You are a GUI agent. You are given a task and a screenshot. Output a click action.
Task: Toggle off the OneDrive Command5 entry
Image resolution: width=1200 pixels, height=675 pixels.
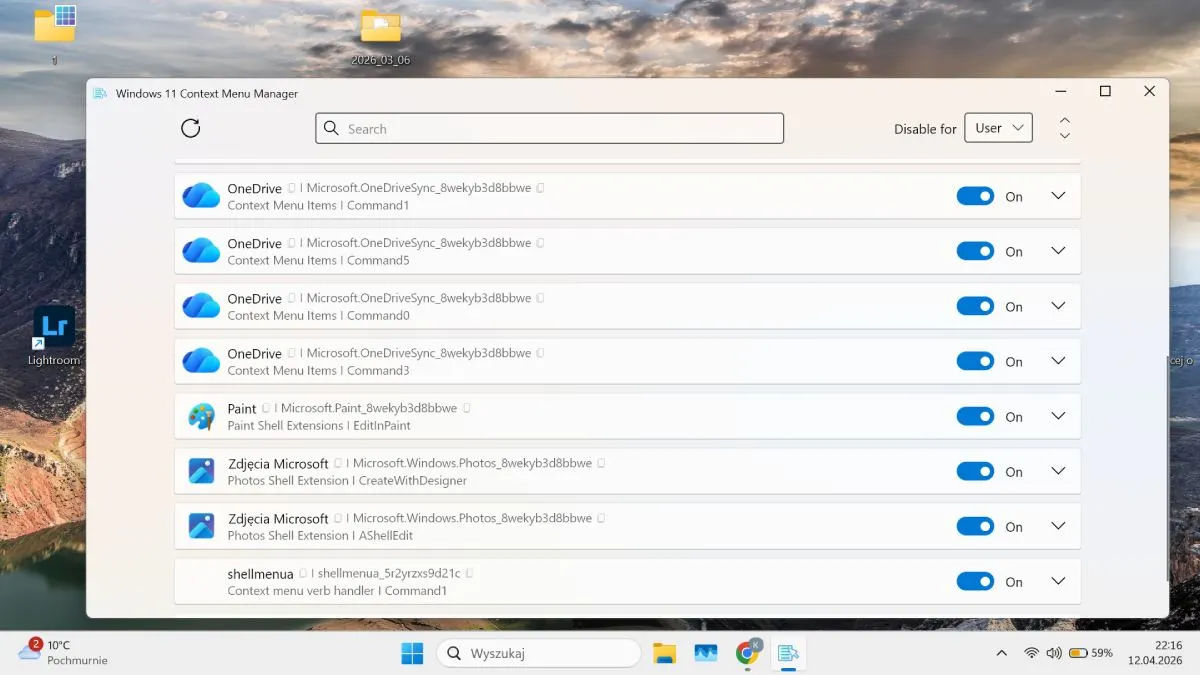pos(975,251)
